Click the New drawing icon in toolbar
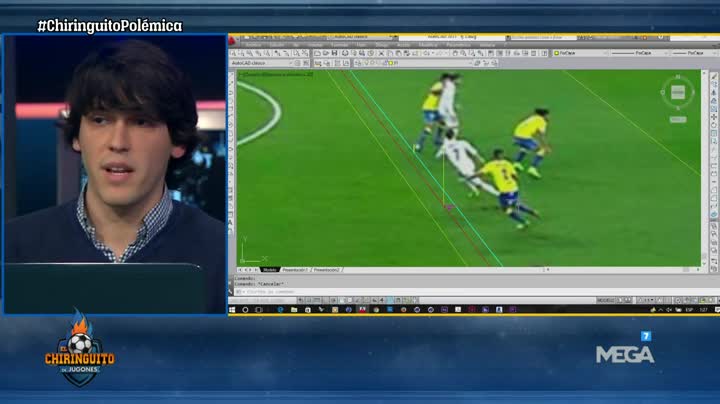The height and width of the screenshot is (404, 720). 317,54
